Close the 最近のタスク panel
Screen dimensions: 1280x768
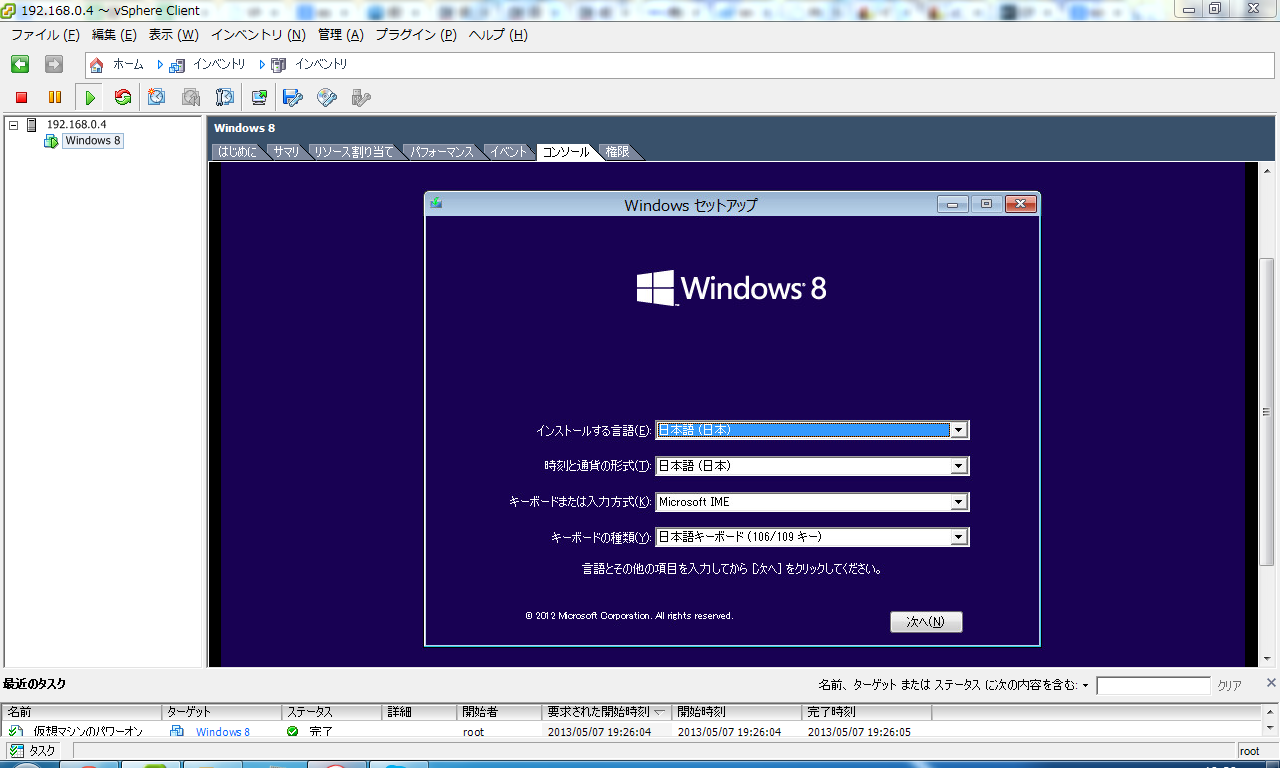1271,683
